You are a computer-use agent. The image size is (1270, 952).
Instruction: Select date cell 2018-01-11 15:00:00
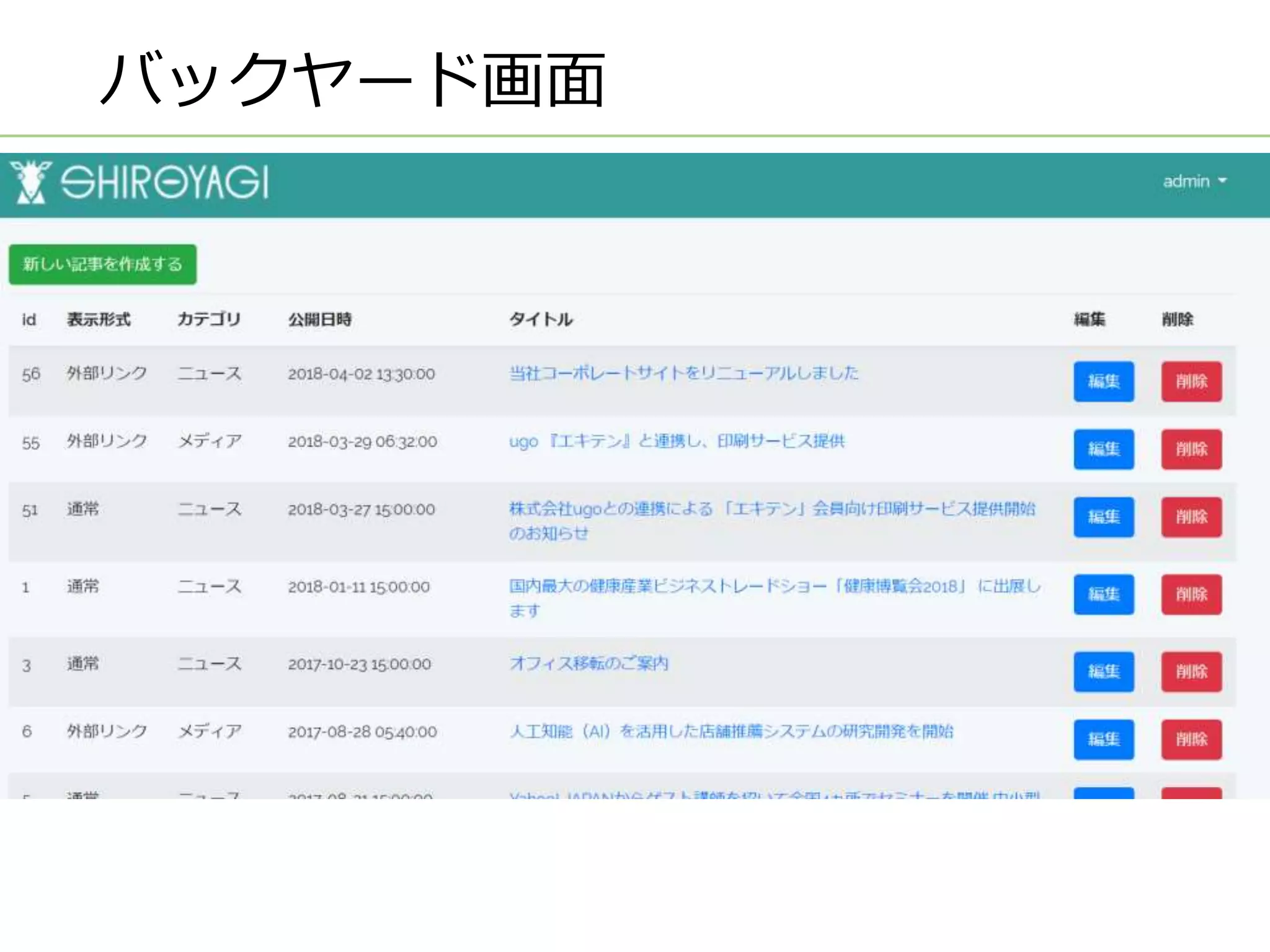pyautogui.click(x=359, y=587)
